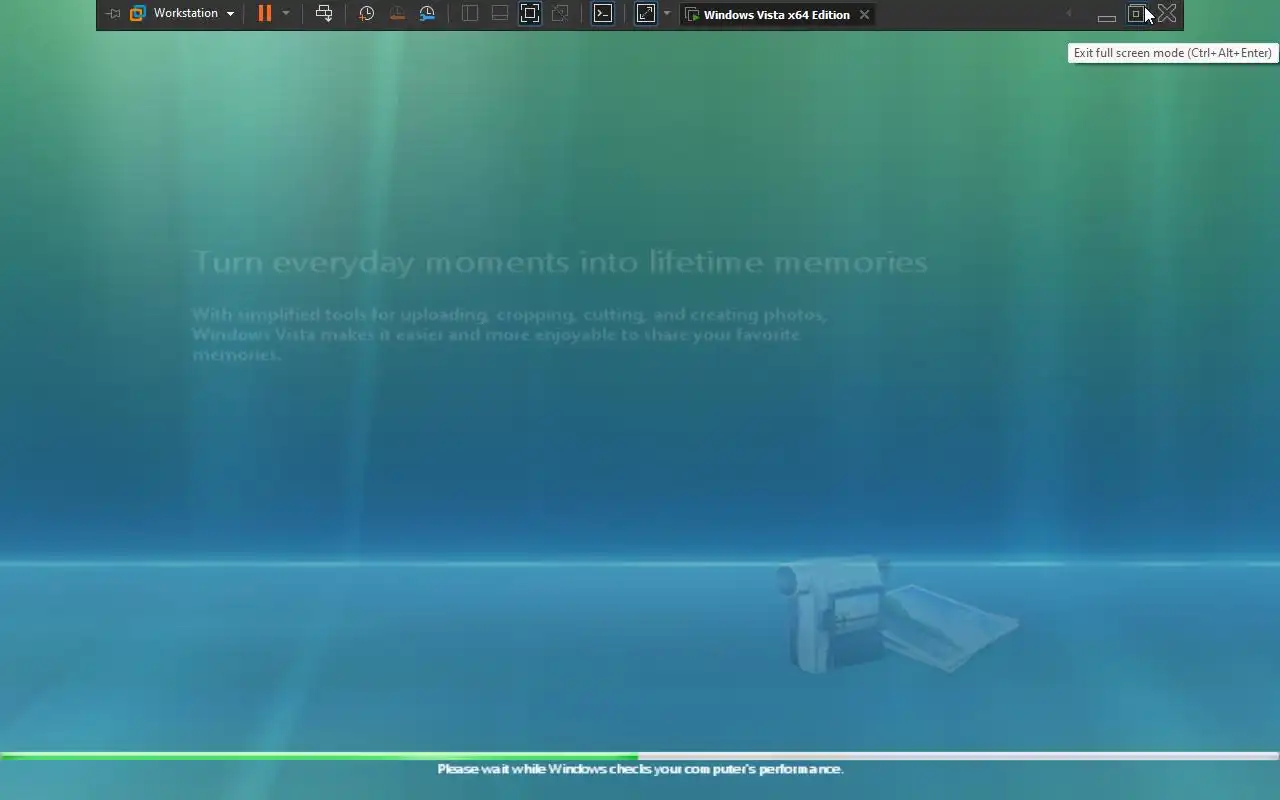The image size is (1280, 800).
Task: Close VMware Workstation with the X
Action: click(1167, 14)
